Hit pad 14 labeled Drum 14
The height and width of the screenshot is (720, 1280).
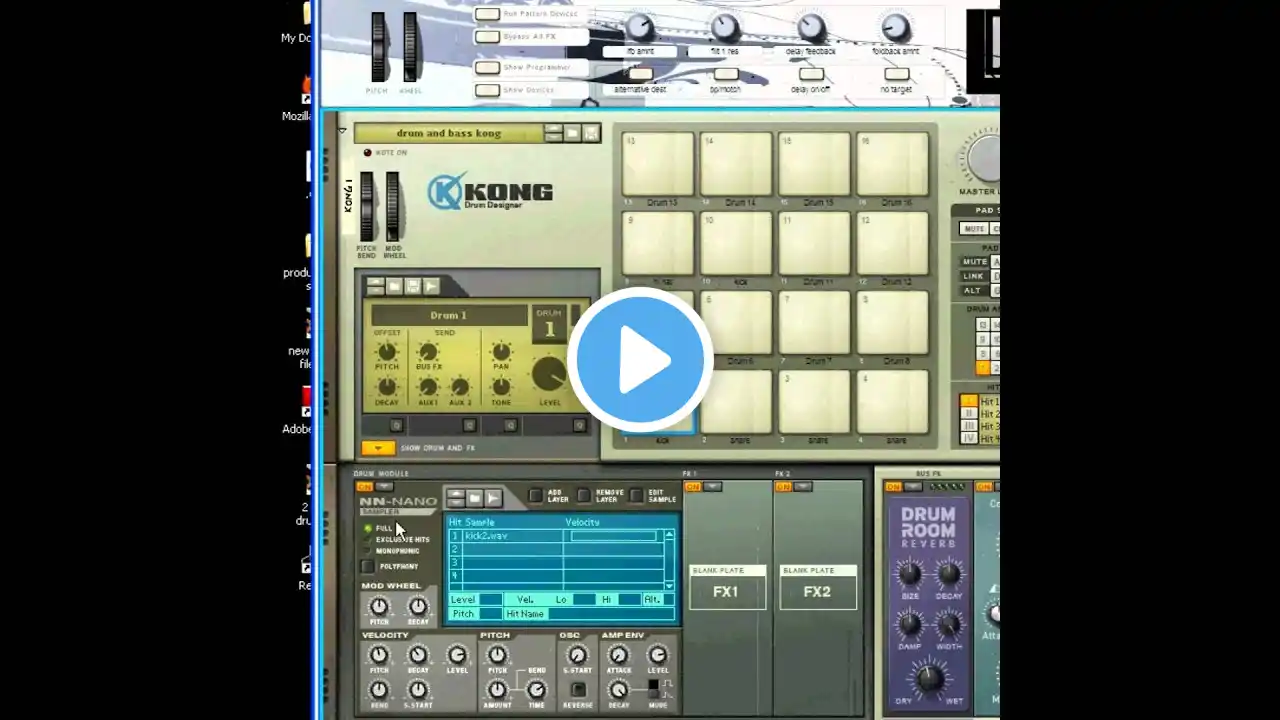pyautogui.click(x=736, y=164)
